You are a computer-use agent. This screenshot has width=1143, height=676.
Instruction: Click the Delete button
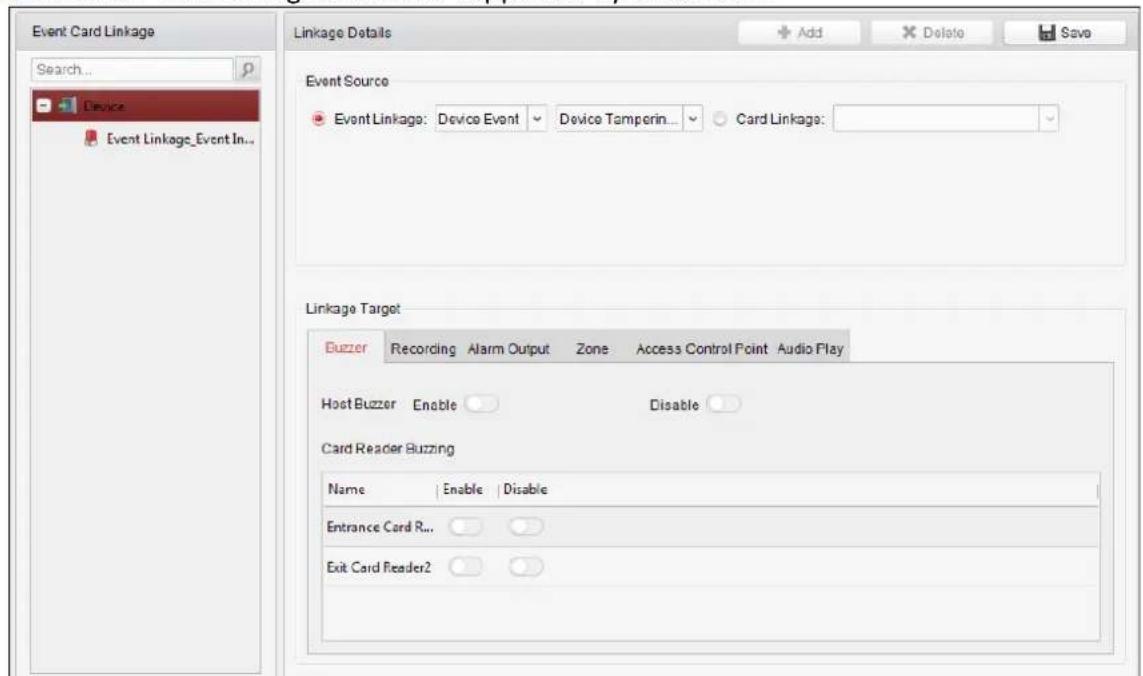(932, 33)
